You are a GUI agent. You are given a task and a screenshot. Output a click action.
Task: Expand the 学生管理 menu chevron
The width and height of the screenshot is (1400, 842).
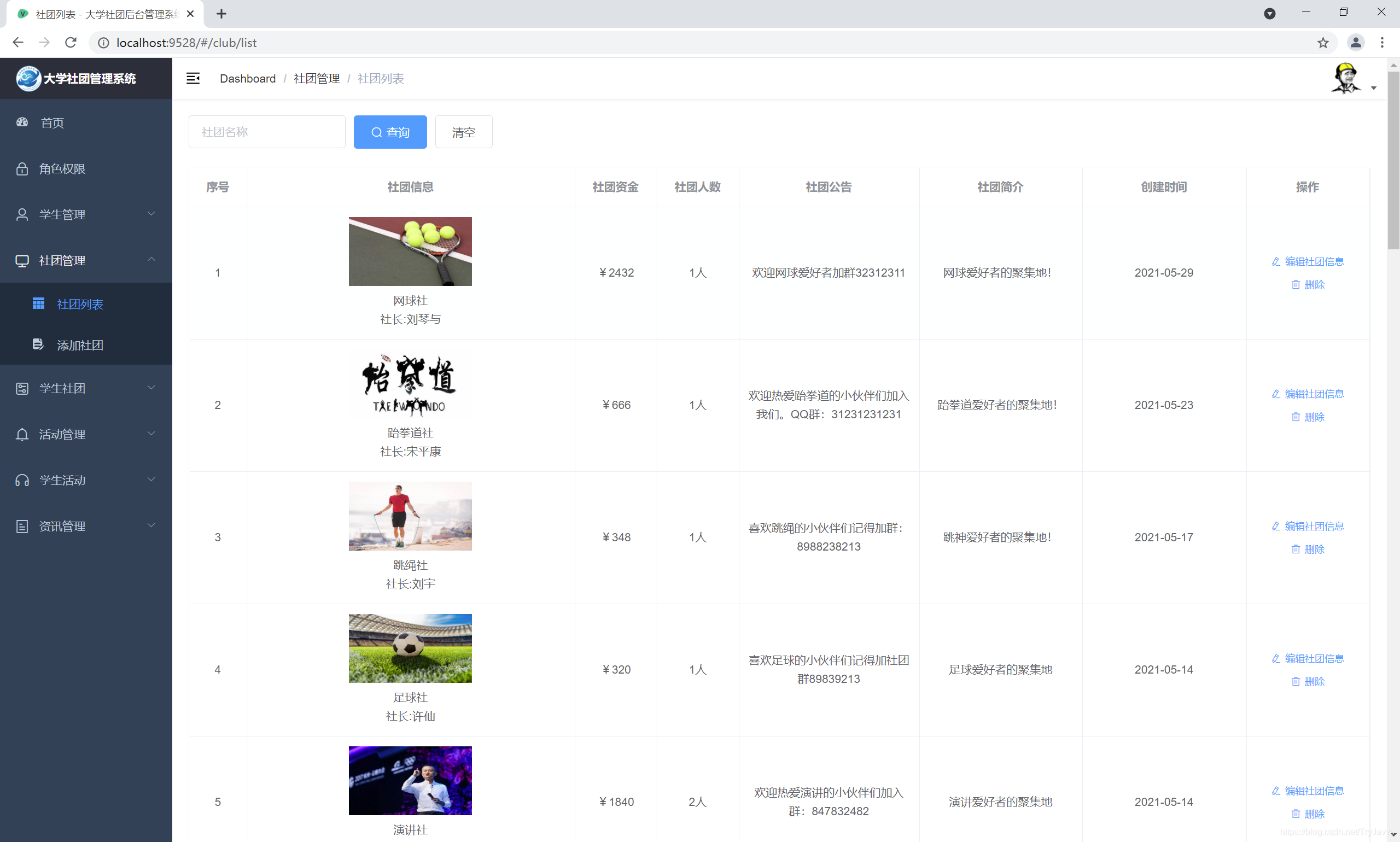[x=151, y=214]
